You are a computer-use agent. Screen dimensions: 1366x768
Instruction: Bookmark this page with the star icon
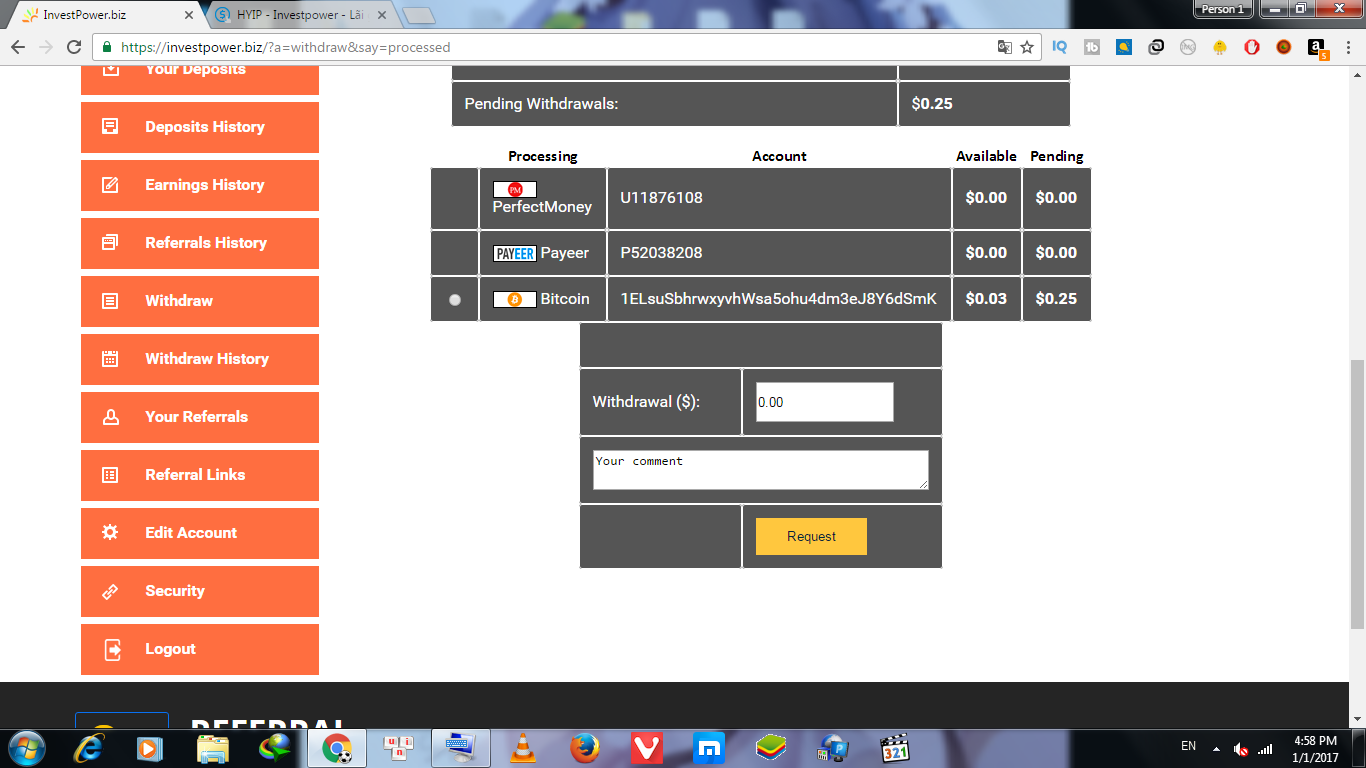tap(1027, 47)
